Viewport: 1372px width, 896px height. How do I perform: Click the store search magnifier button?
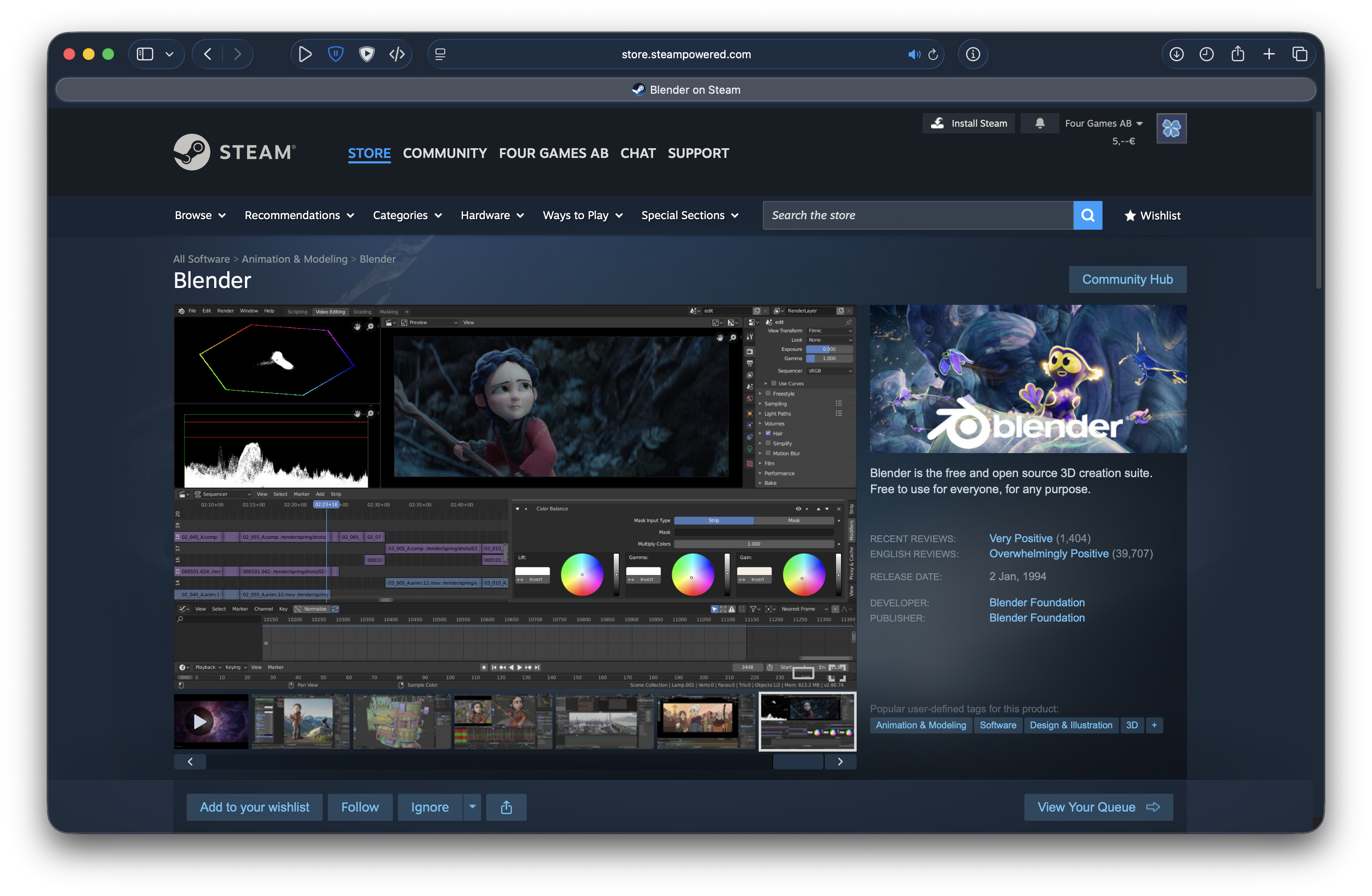[1088, 215]
